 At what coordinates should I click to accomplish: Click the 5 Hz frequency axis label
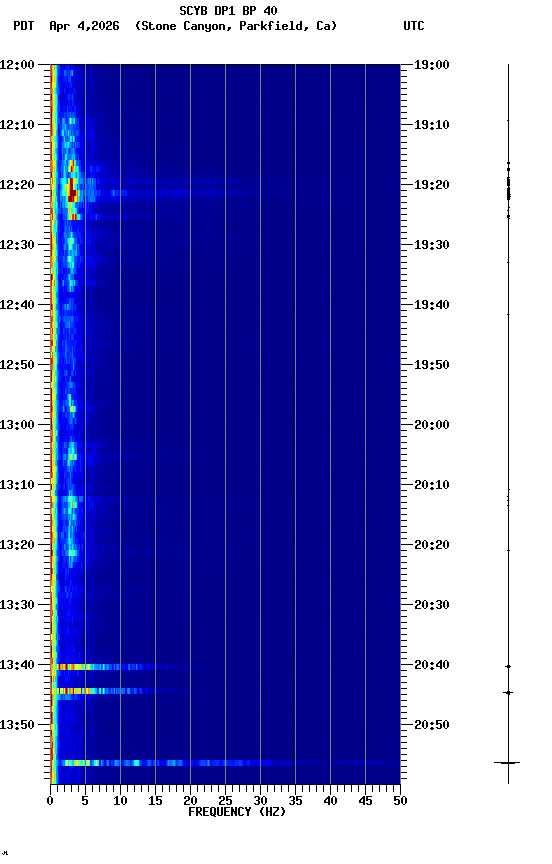click(85, 801)
